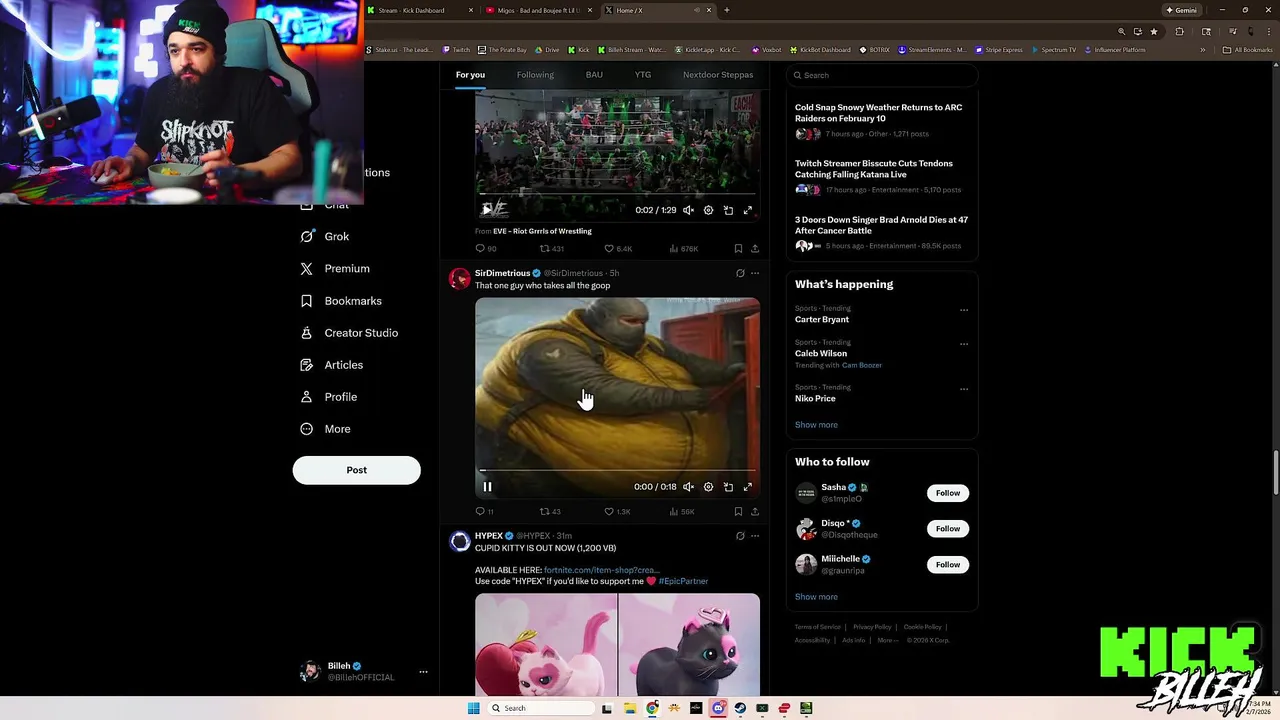The image size is (1280, 720).
Task: Unmute the SirDimetrious video
Action: [x=688, y=487]
